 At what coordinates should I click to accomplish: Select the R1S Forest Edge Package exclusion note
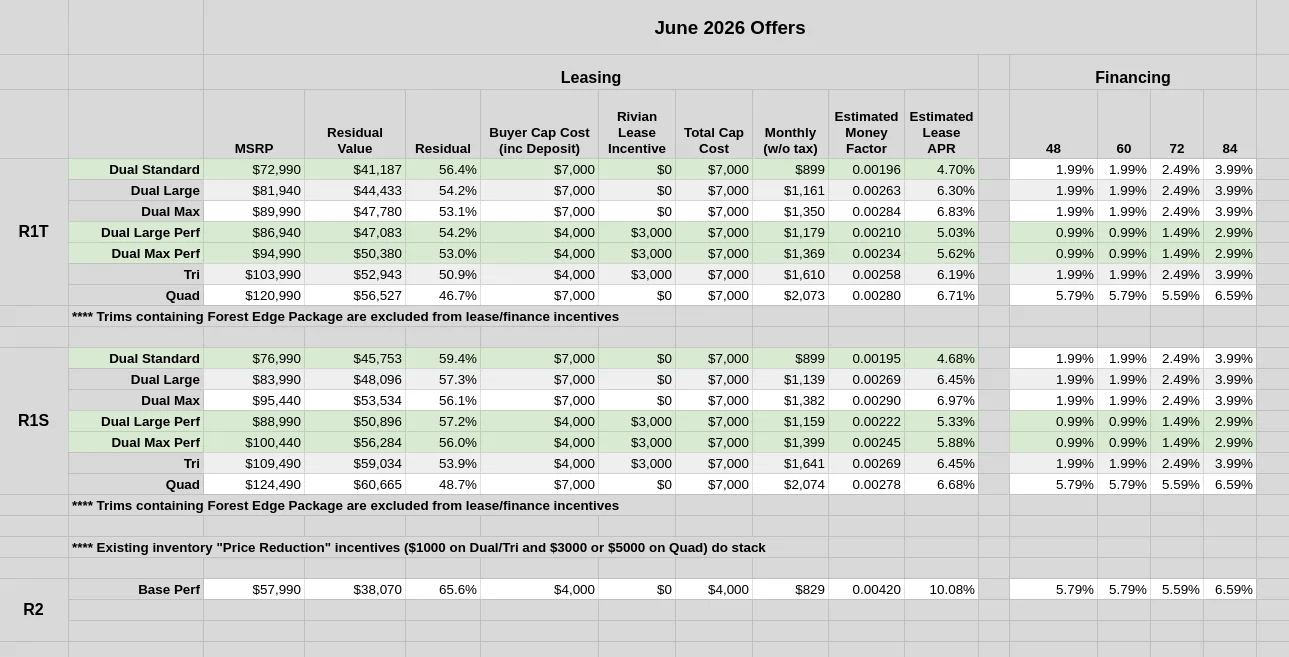point(345,505)
